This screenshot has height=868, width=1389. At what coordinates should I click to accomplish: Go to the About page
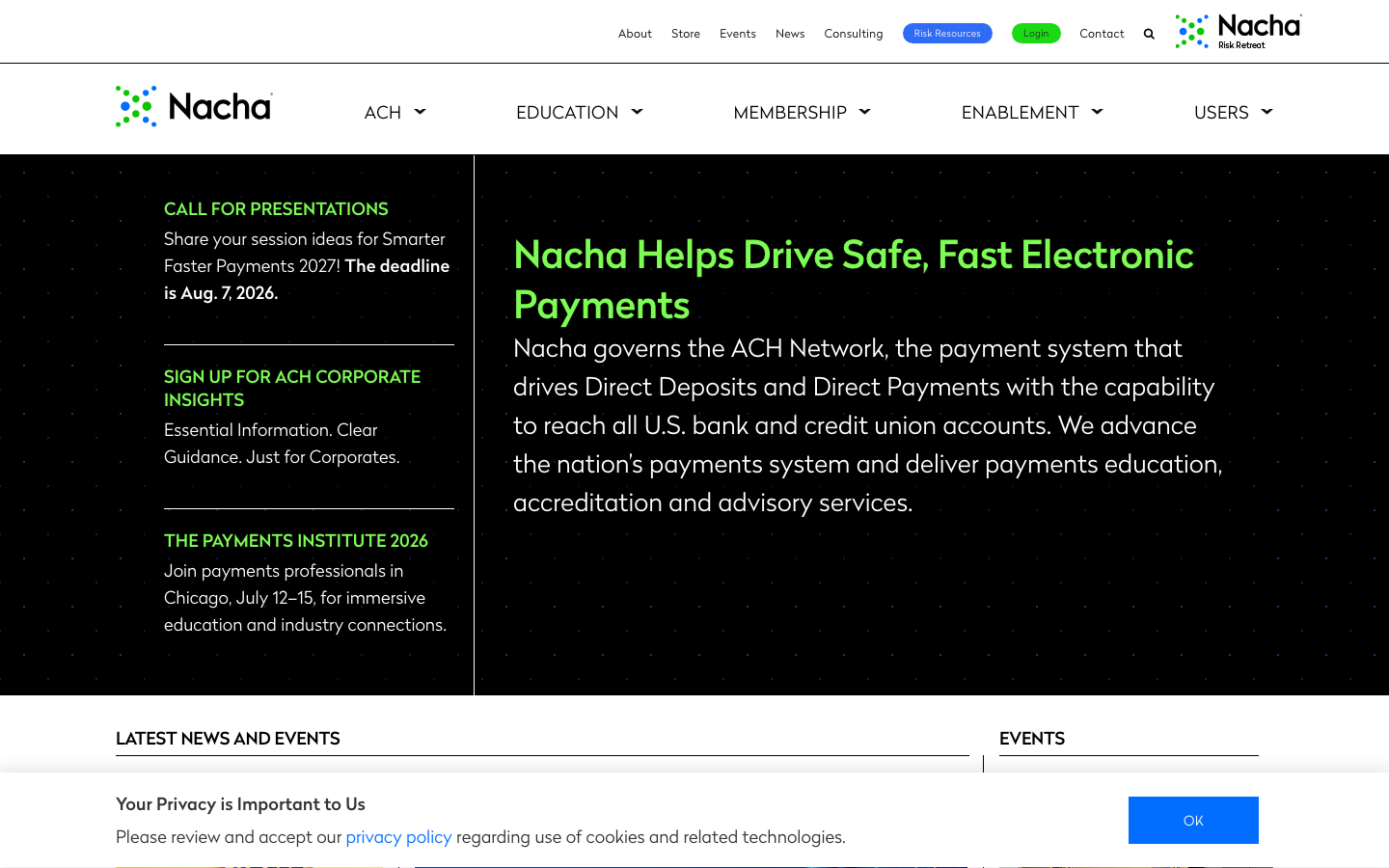coord(635,34)
